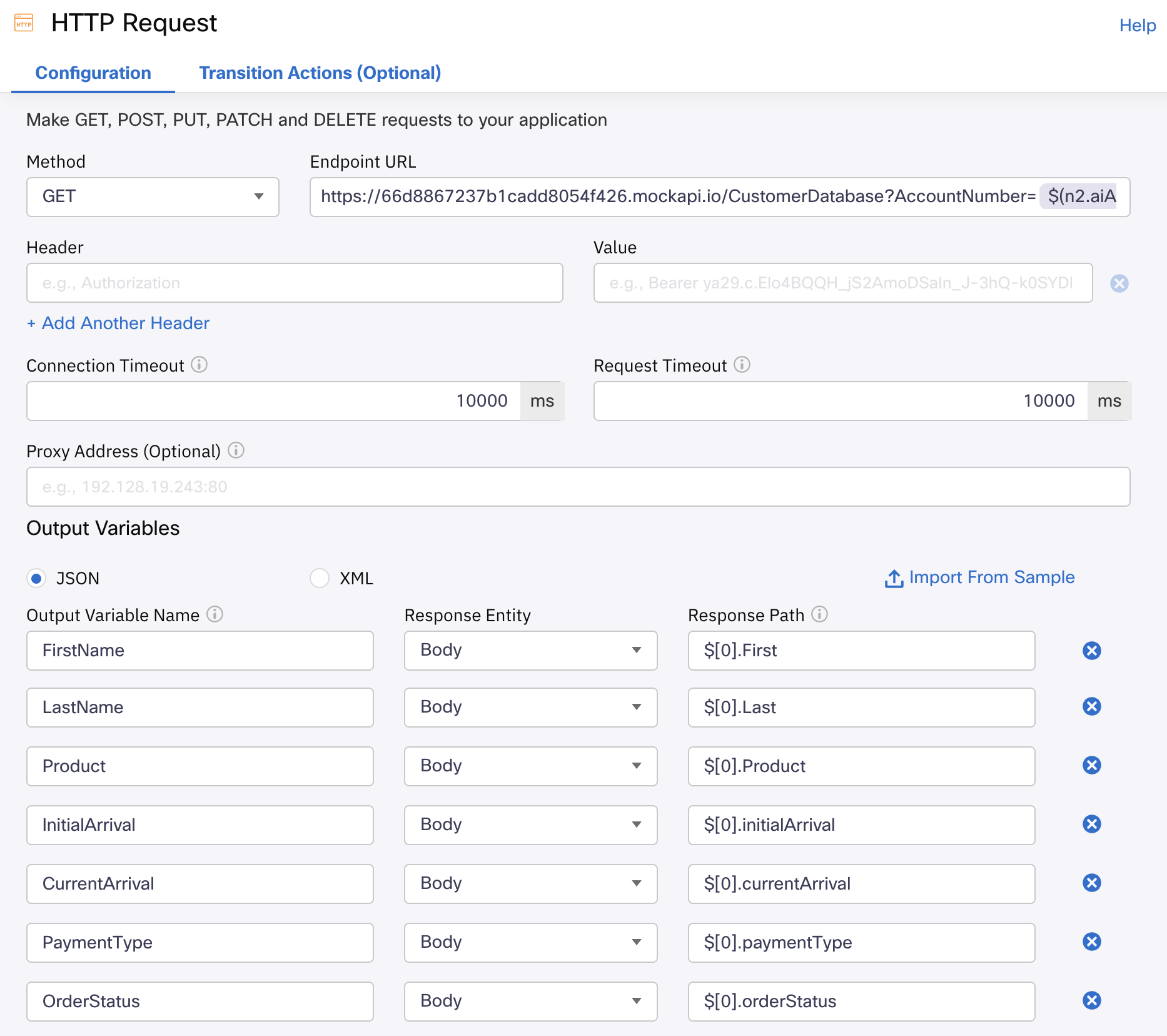Open Response Entity dropdown for FirstName
This screenshot has height=1036, width=1167.
pos(531,651)
